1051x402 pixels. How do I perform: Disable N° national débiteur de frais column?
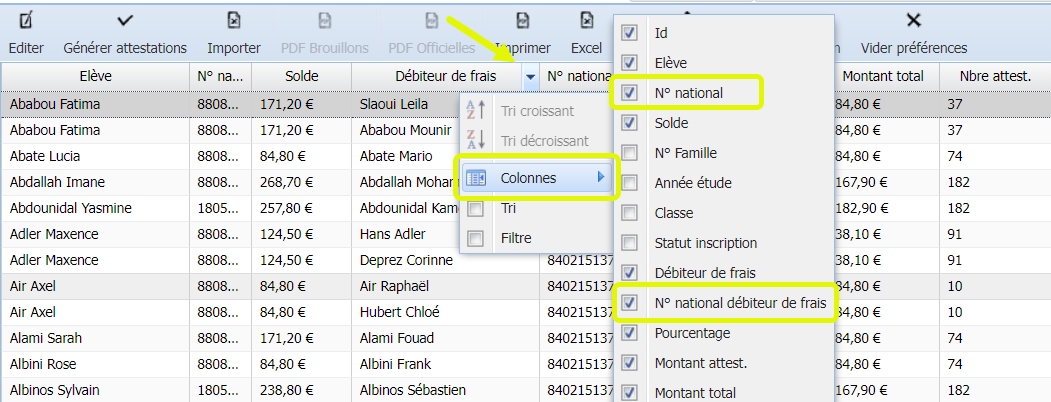pos(629,303)
